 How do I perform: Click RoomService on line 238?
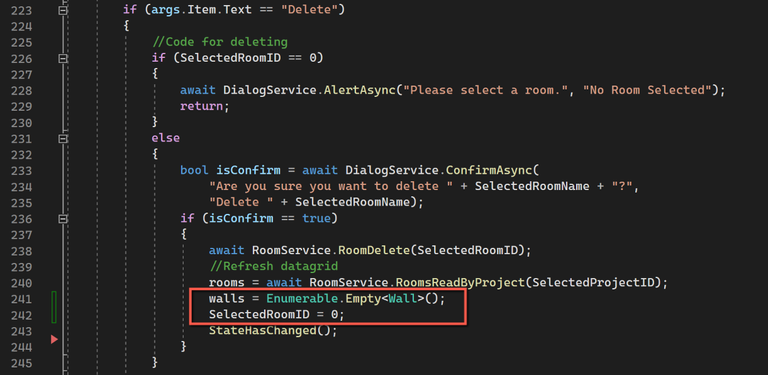click(291, 250)
